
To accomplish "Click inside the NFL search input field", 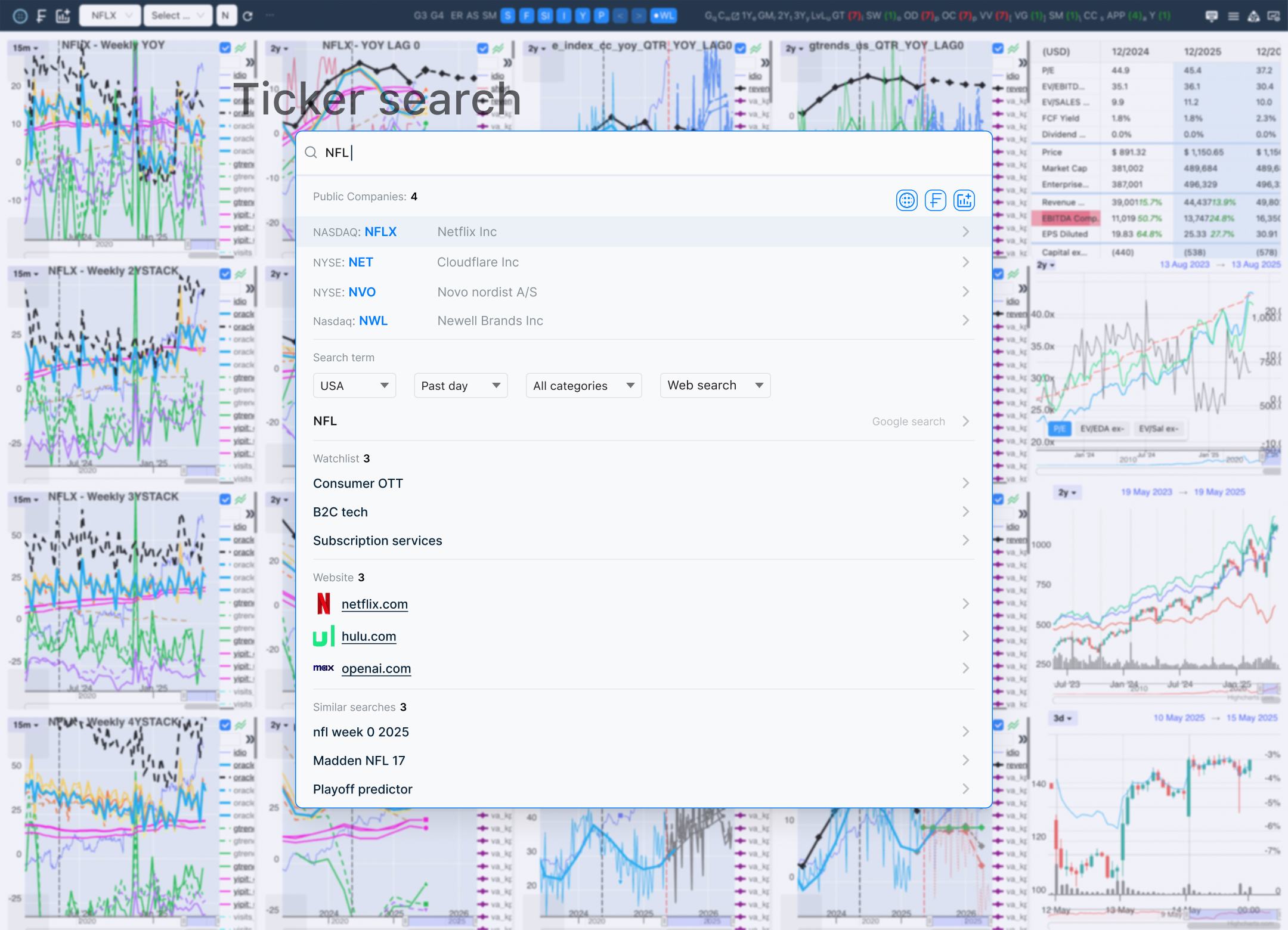I will pos(644,153).
